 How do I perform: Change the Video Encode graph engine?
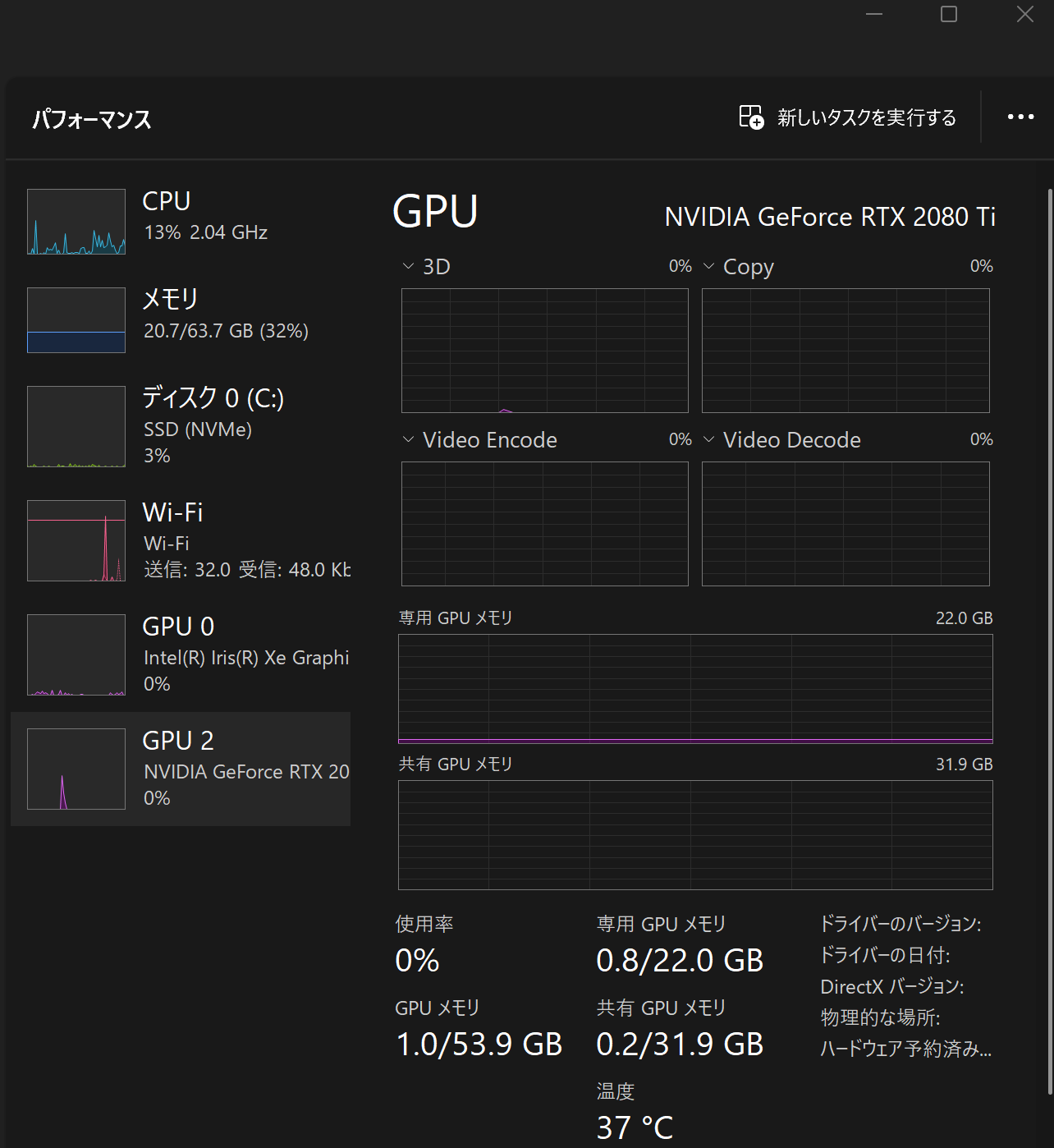tap(408, 440)
